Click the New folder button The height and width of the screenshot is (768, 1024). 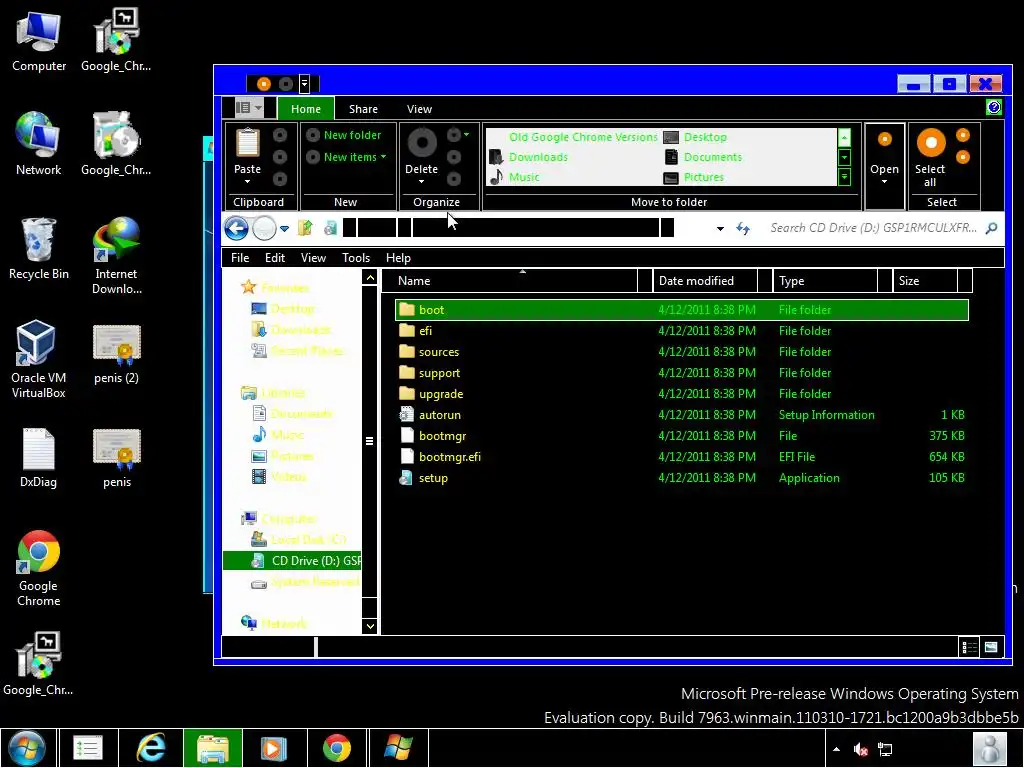coord(344,135)
